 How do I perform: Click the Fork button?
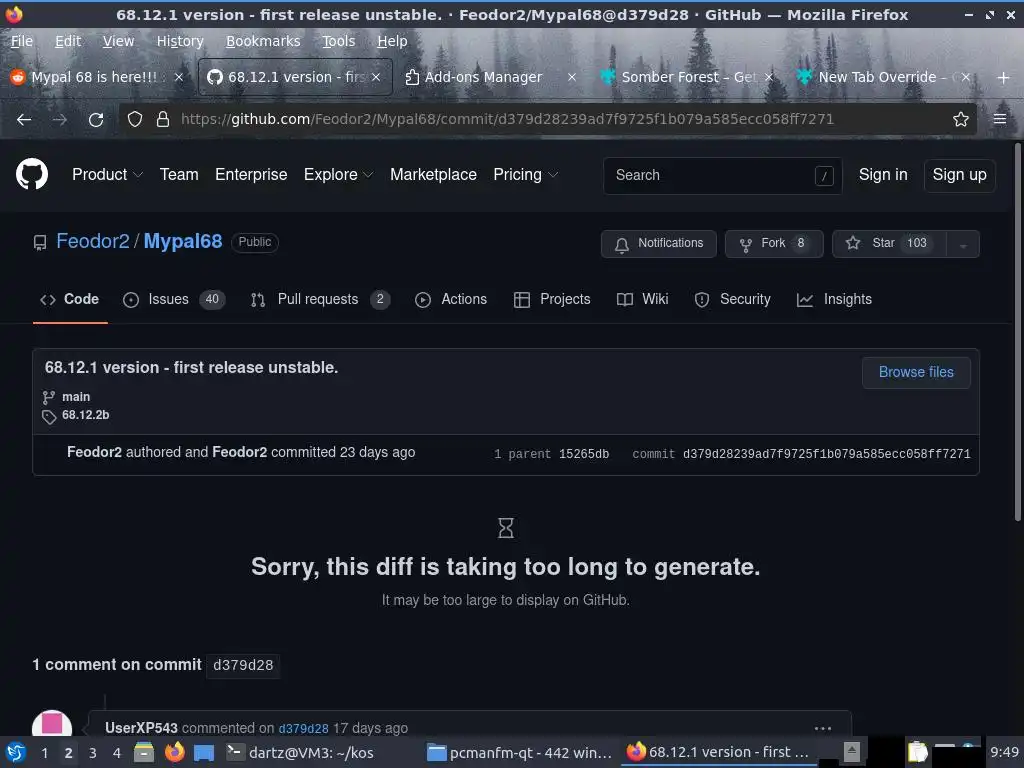pyautogui.click(x=774, y=244)
